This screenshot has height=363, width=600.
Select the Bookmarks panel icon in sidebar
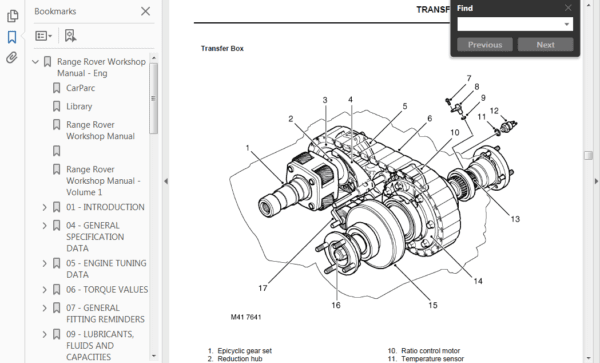pos(12,37)
